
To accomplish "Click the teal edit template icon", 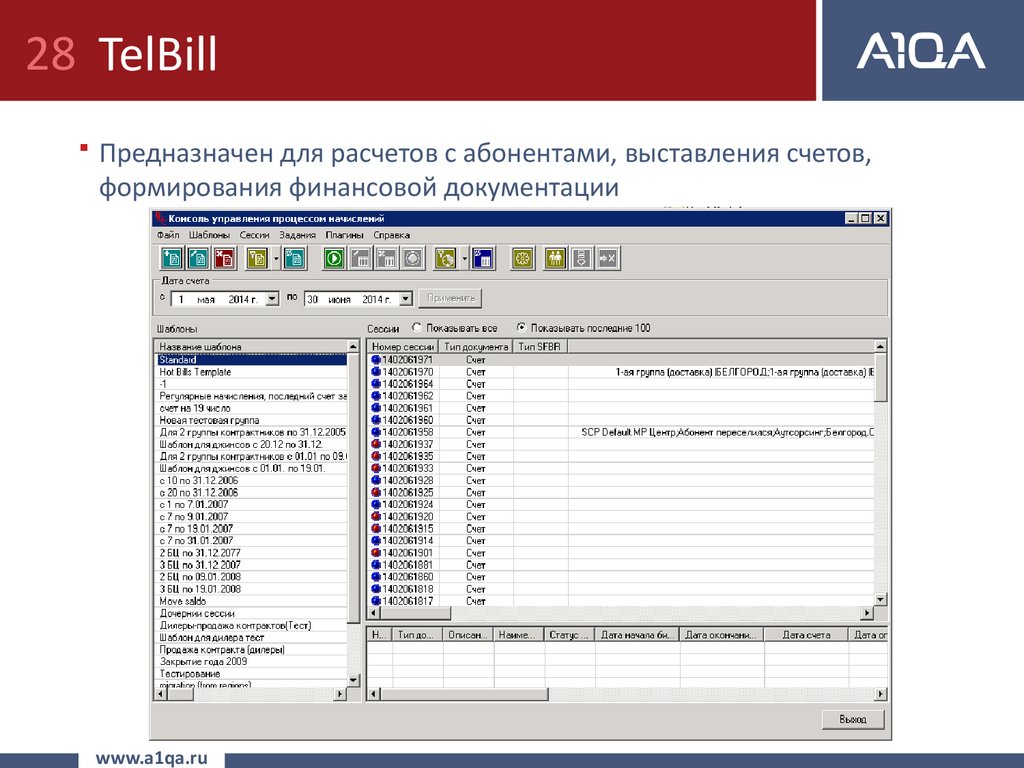I will click(x=198, y=259).
